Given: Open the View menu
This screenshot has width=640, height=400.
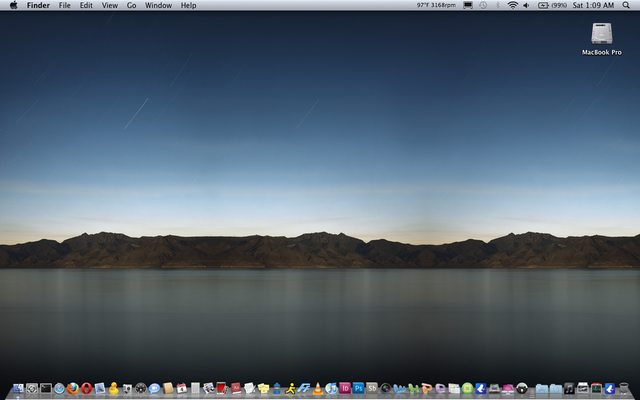Looking at the screenshot, I should [109, 5].
